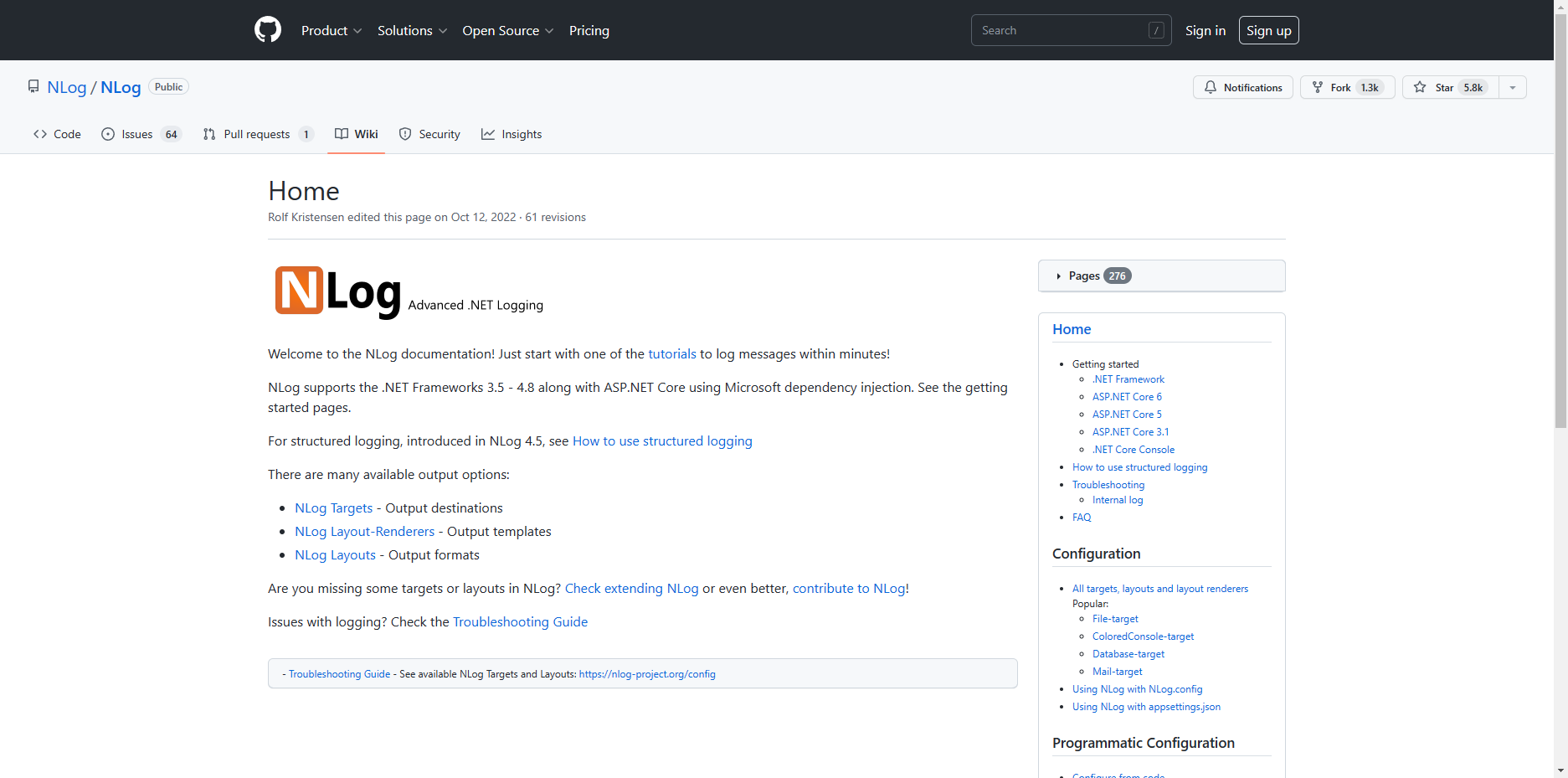Open Using NLog with NLog.config link
The image size is (1568, 778).
pyautogui.click(x=1137, y=689)
